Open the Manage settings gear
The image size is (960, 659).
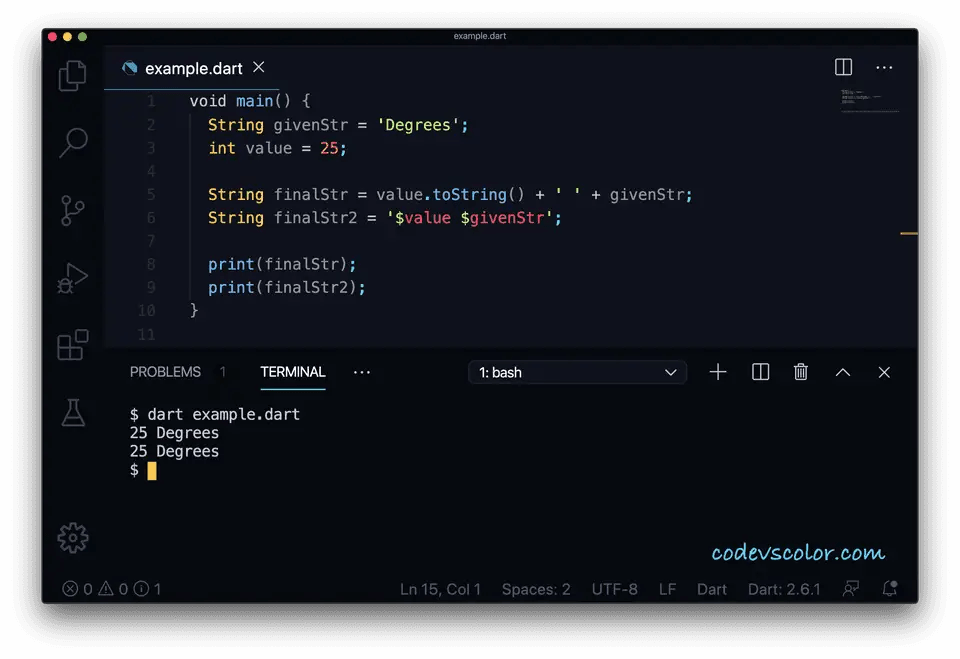click(x=72, y=537)
